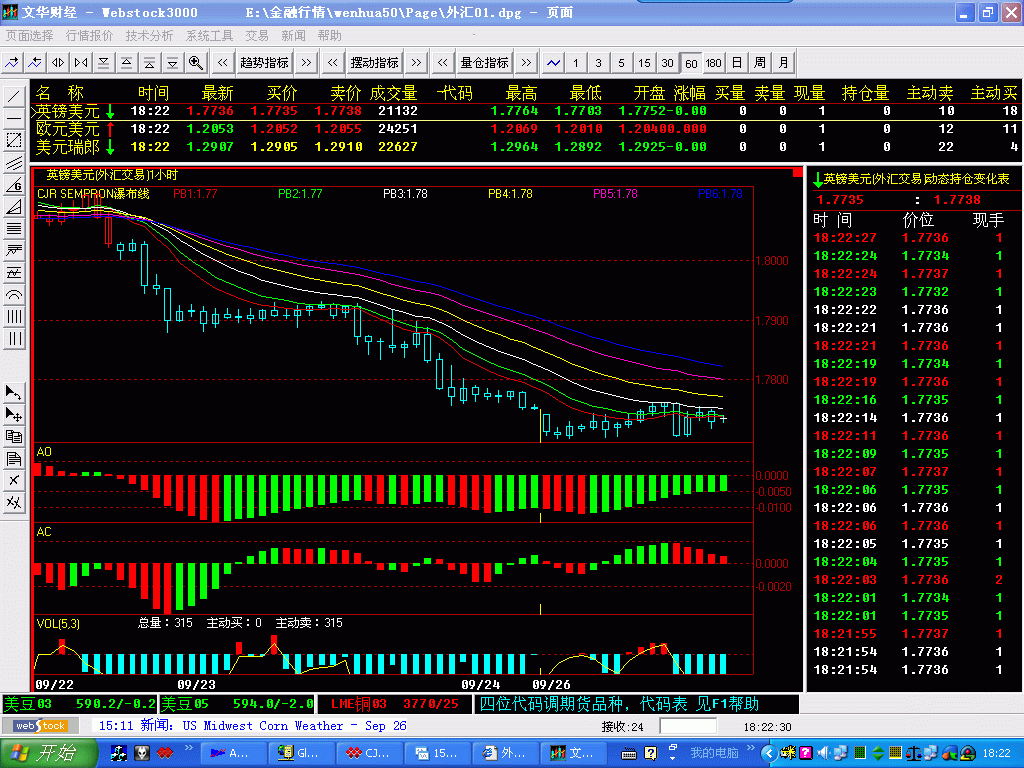Viewport: 1024px width, 768px height.
Task: Click the arrow pointer with curved arrow tool
Action: (x=14, y=392)
